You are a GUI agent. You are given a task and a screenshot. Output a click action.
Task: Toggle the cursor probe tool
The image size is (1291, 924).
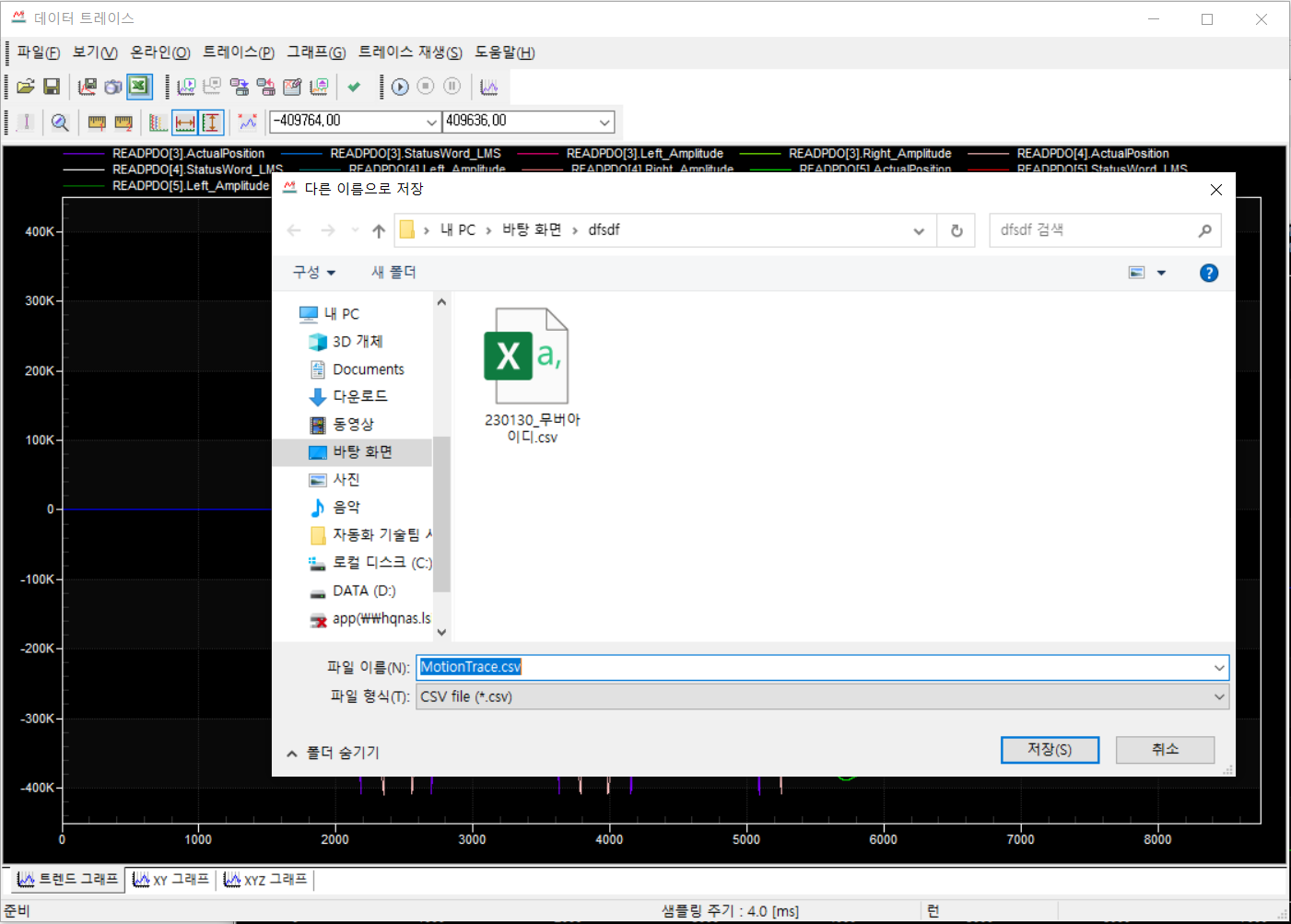(x=25, y=122)
